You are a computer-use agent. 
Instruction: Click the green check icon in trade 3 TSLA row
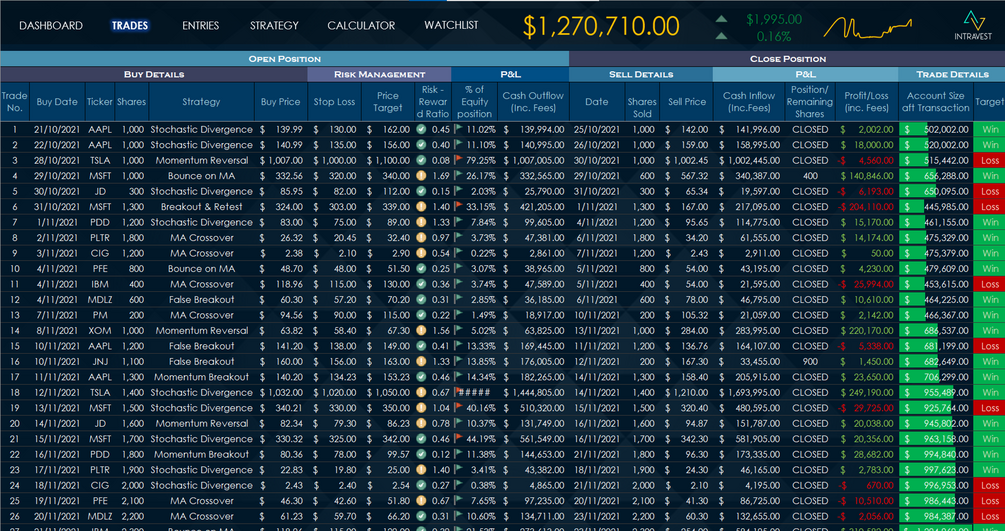(421, 160)
